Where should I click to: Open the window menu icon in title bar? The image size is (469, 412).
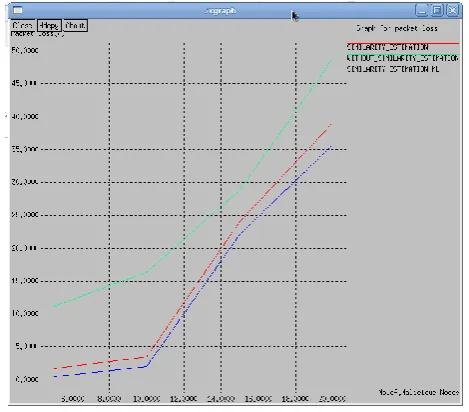point(17,11)
